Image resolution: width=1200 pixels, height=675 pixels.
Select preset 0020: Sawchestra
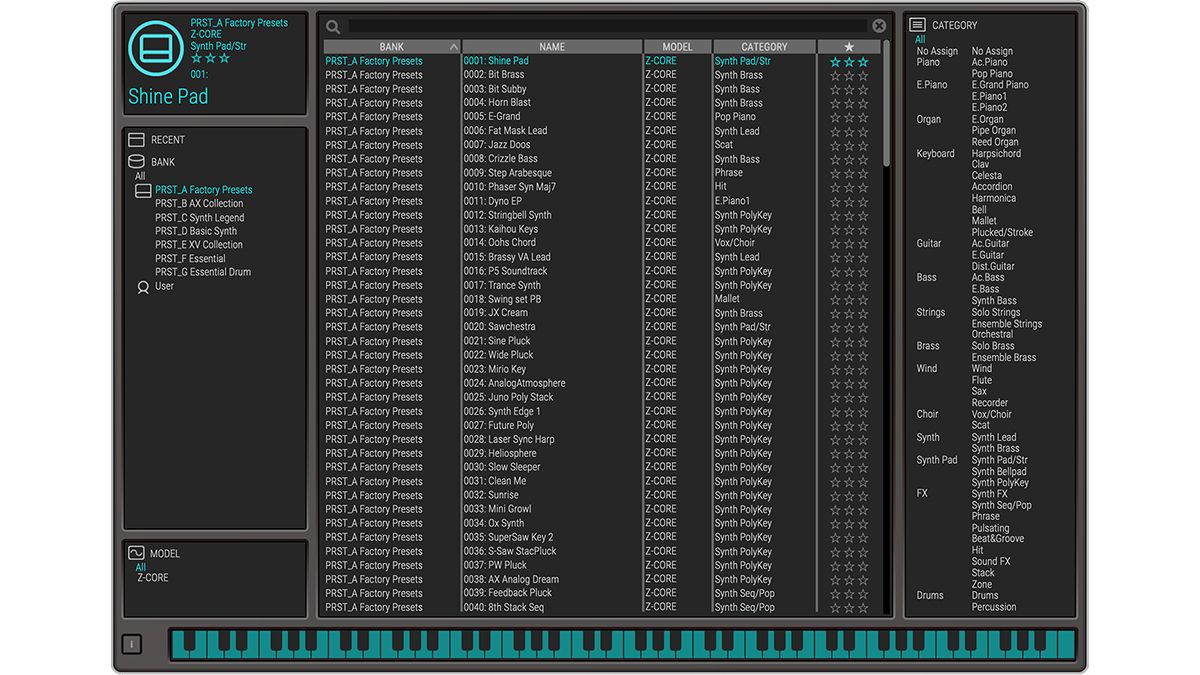click(499, 327)
